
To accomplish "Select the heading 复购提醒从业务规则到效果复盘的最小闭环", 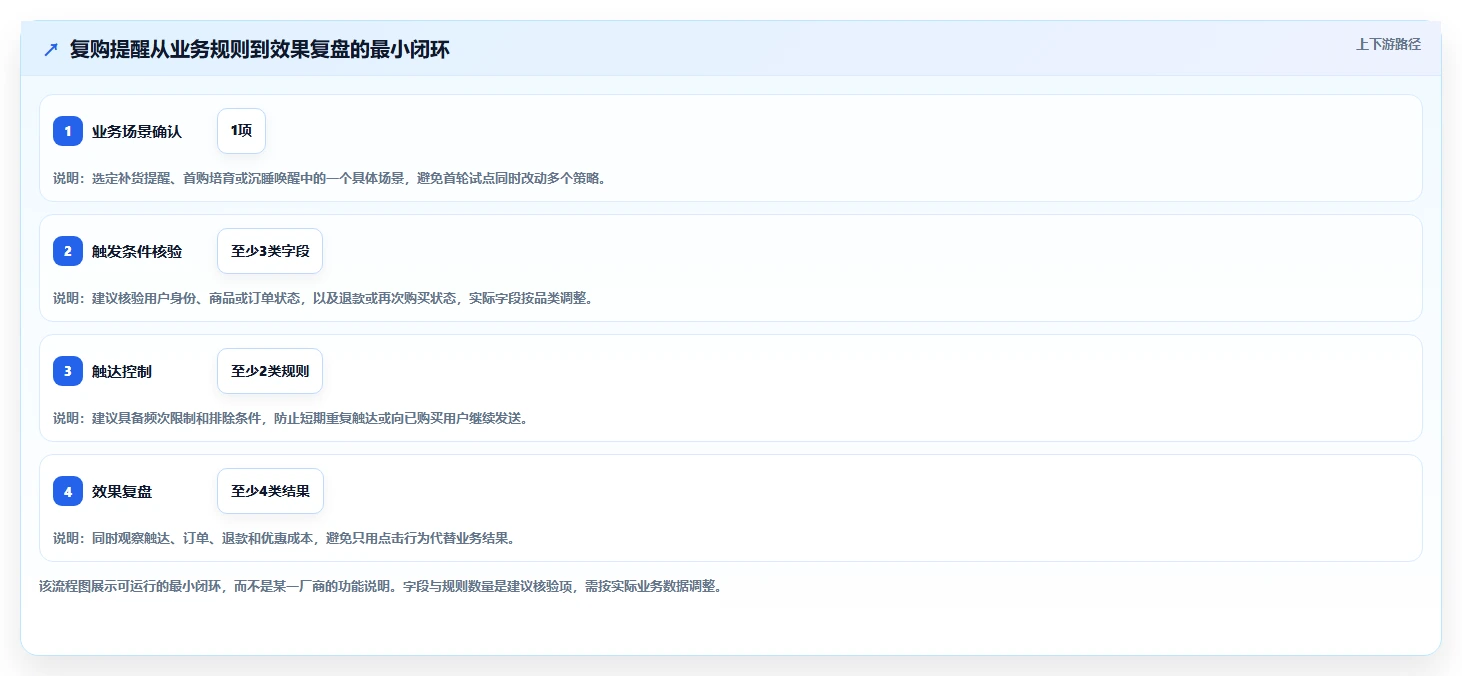I will [x=260, y=49].
